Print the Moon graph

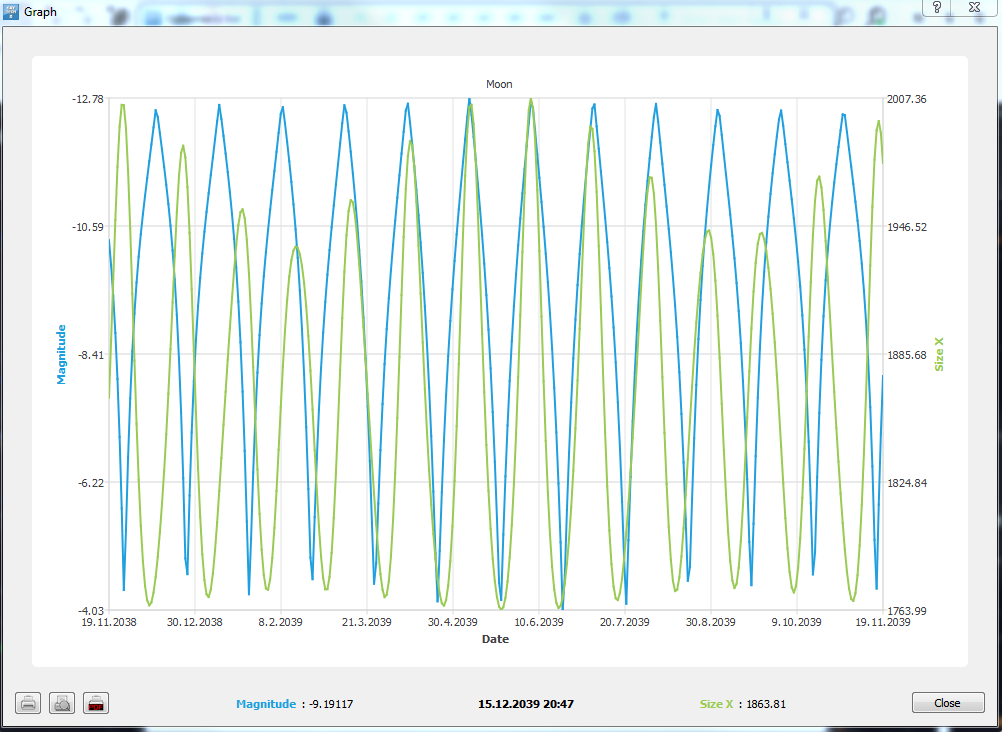[x=28, y=703]
